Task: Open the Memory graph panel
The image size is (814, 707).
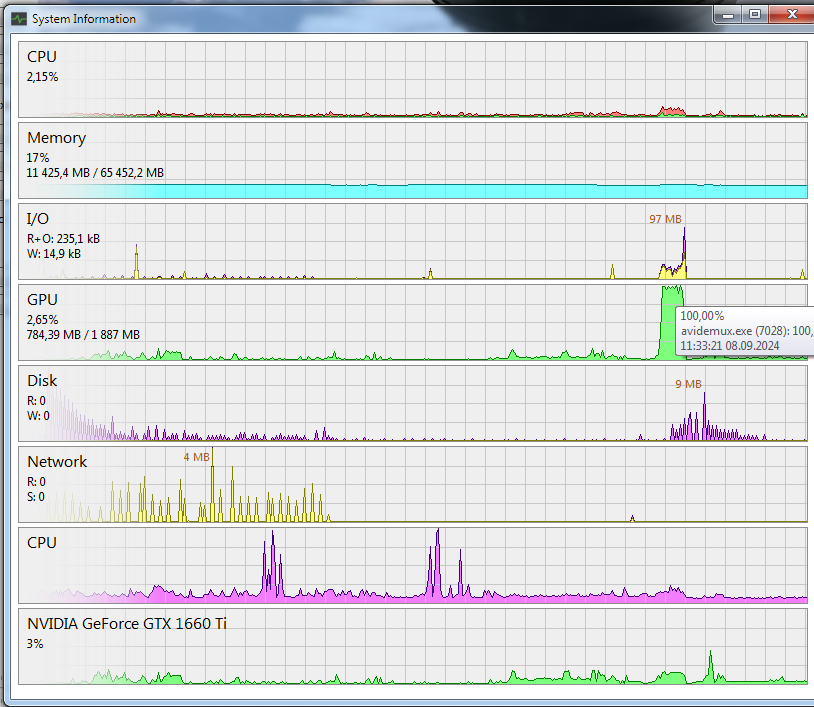Action: (413, 160)
